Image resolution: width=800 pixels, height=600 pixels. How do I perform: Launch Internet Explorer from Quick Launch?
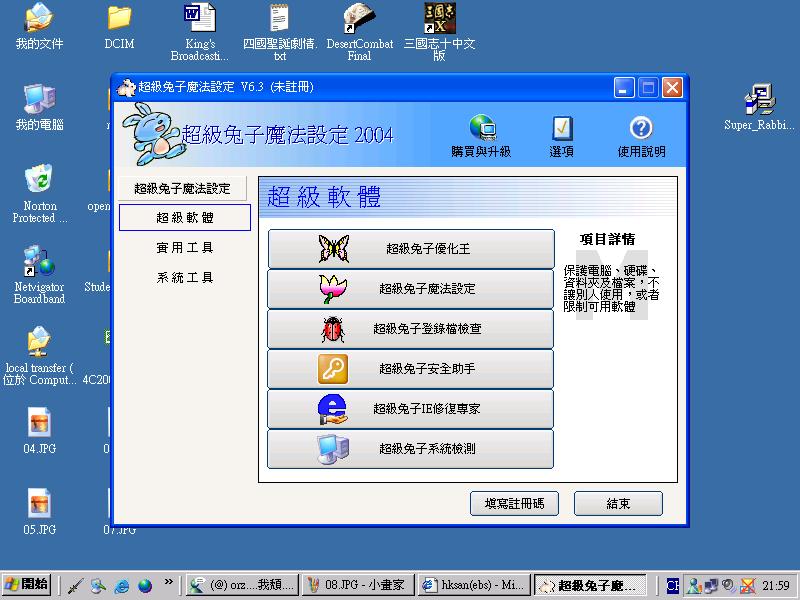point(122,585)
